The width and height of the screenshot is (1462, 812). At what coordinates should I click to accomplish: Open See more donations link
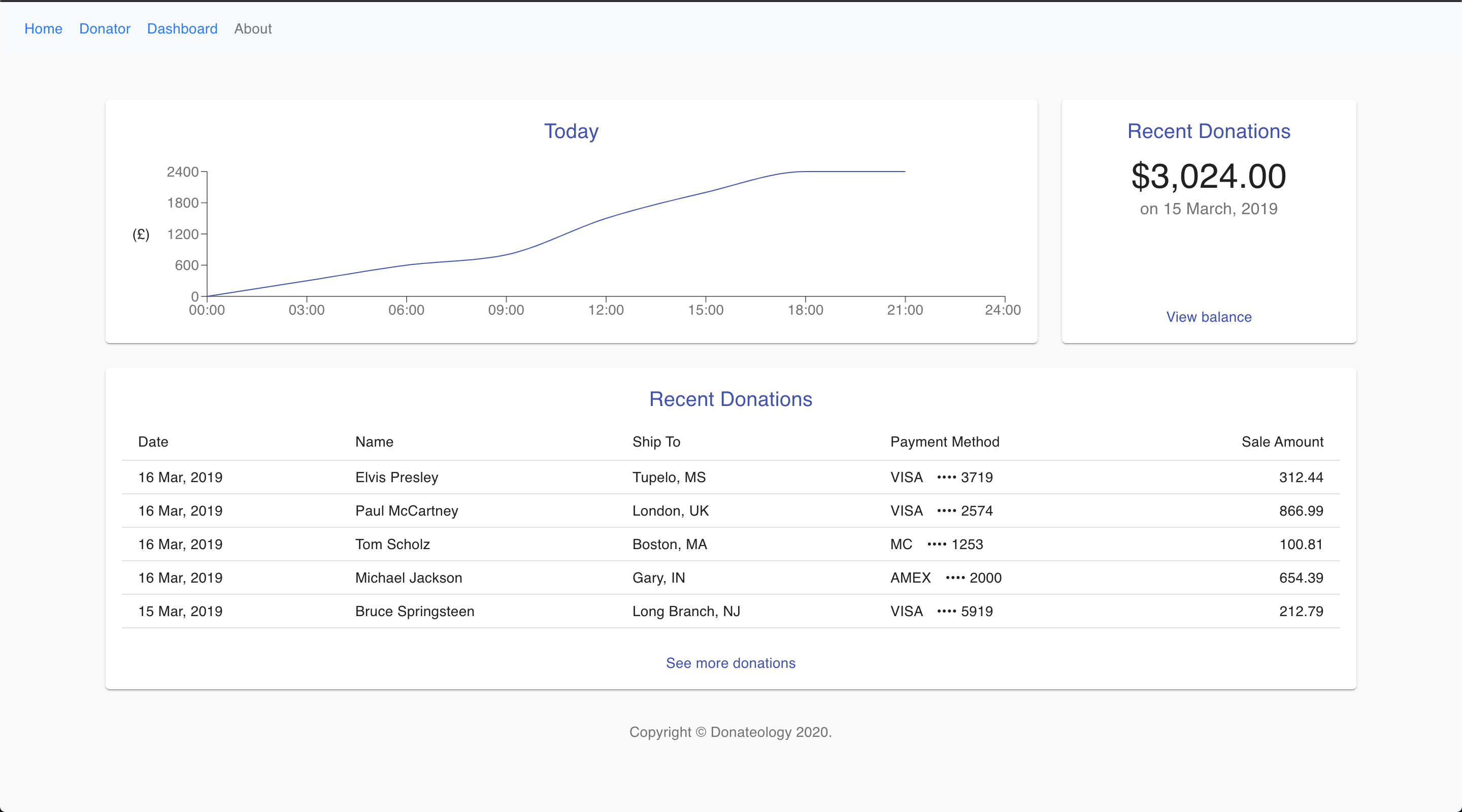(730, 663)
